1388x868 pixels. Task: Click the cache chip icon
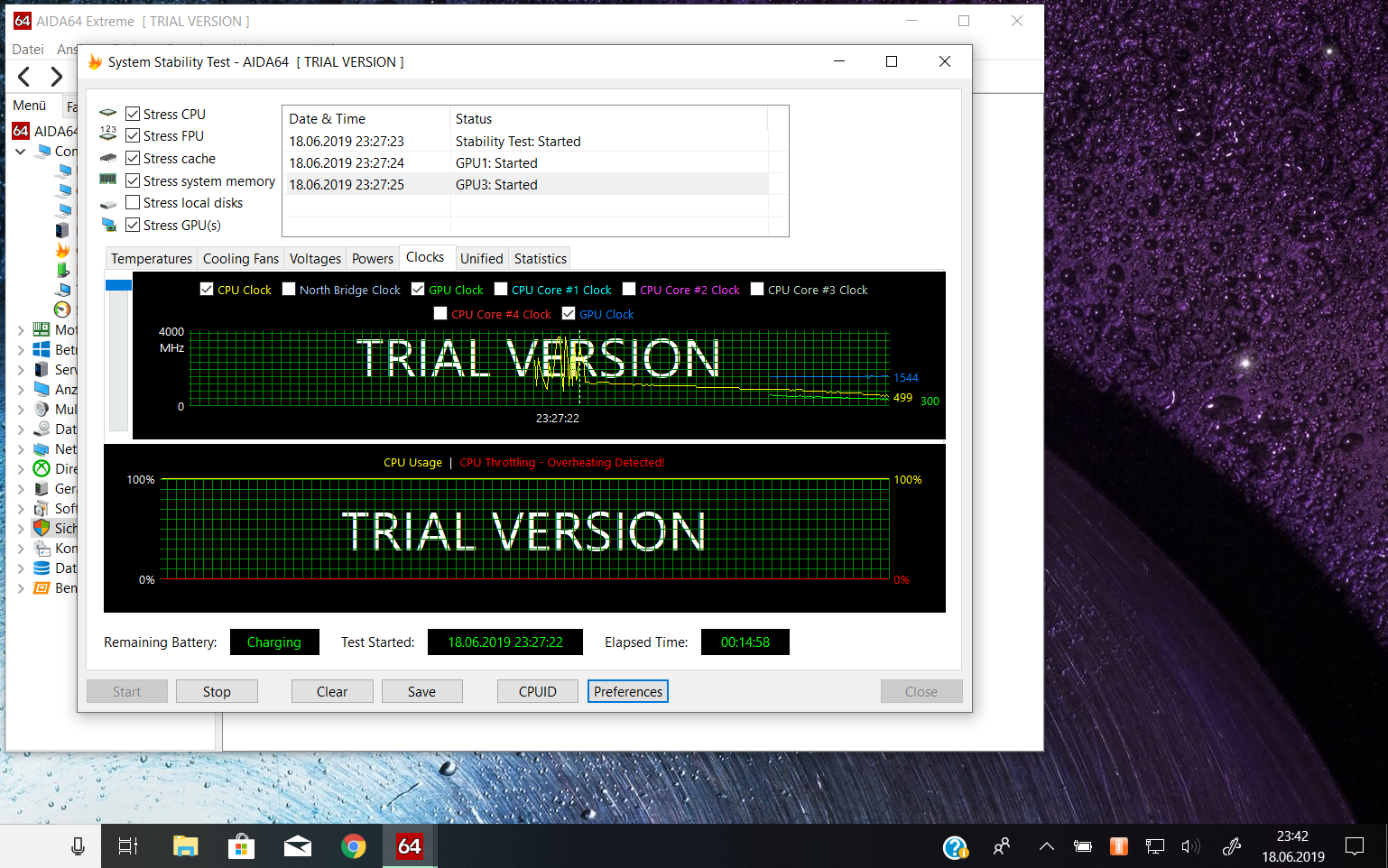[x=108, y=158]
